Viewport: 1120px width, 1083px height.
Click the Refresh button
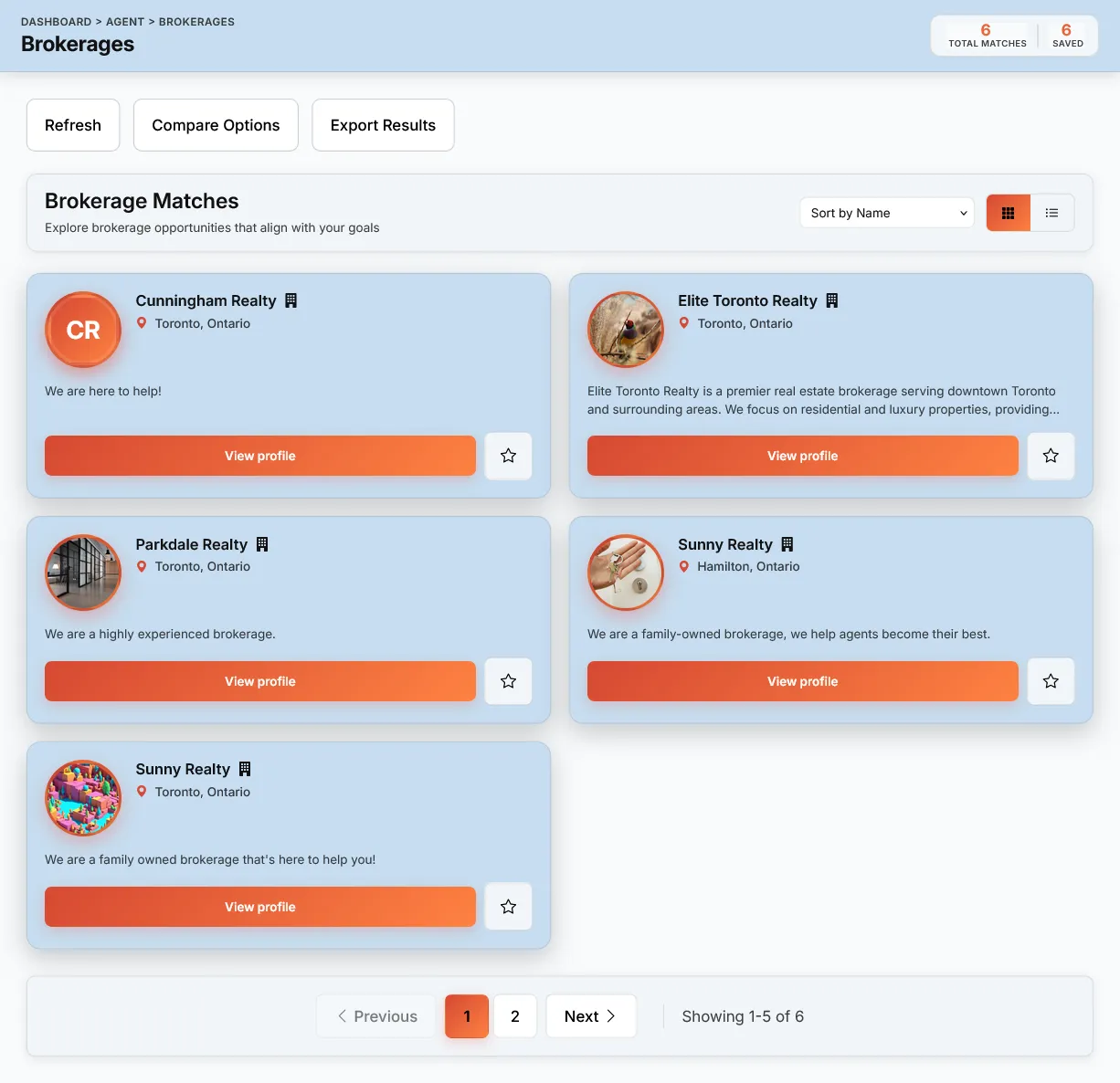(x=73, y=125)
